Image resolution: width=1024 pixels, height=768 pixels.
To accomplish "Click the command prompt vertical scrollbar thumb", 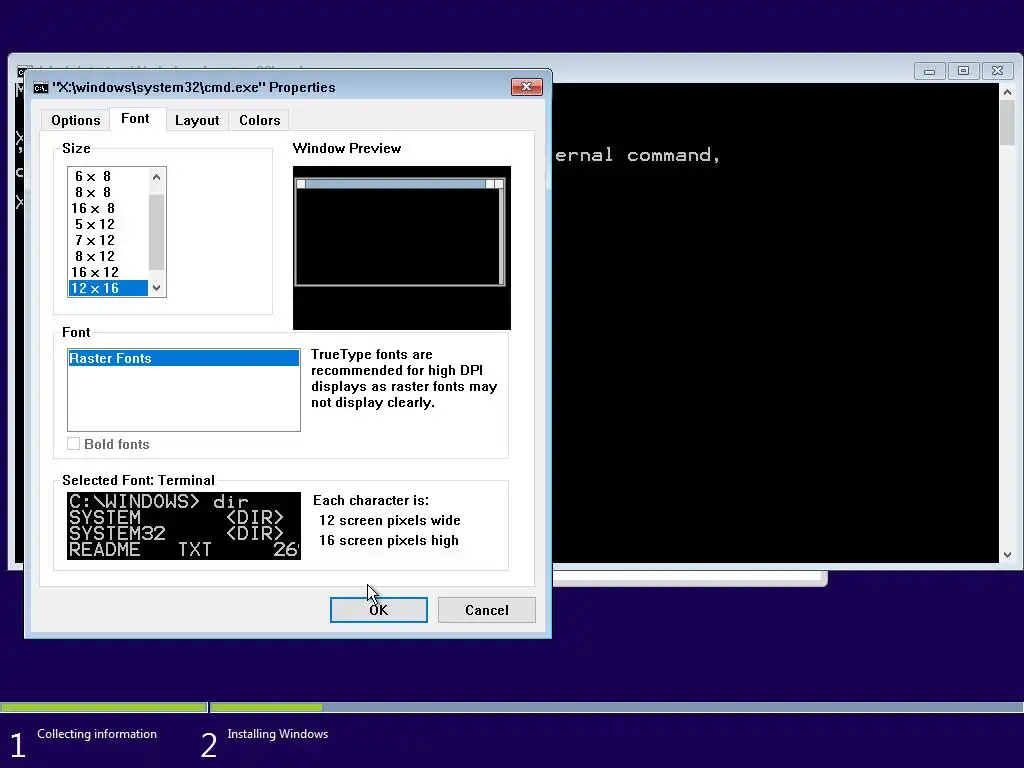I will pyautogui.click(x=1007, y=124).
